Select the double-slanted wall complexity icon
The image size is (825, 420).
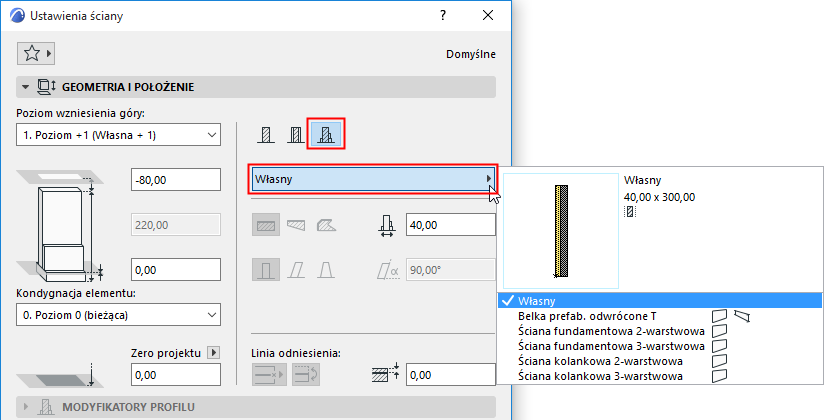(326, 270)
